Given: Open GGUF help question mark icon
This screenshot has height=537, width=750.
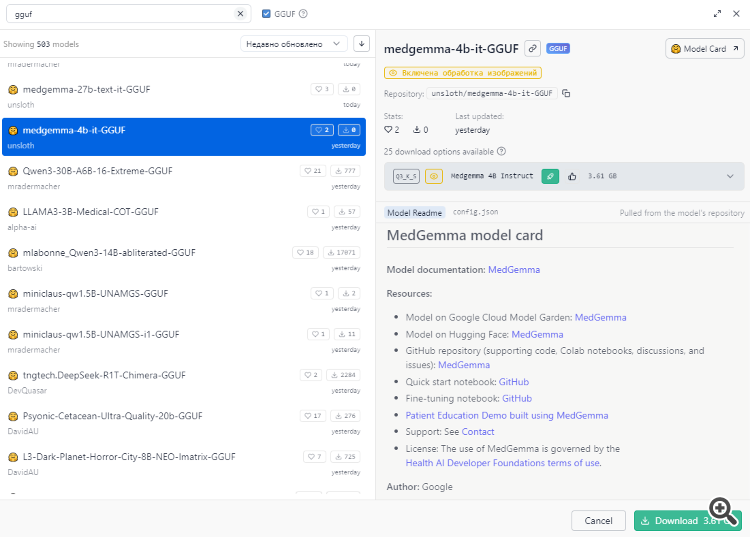Looking at the screenshot, I should [x=303, y=14].
